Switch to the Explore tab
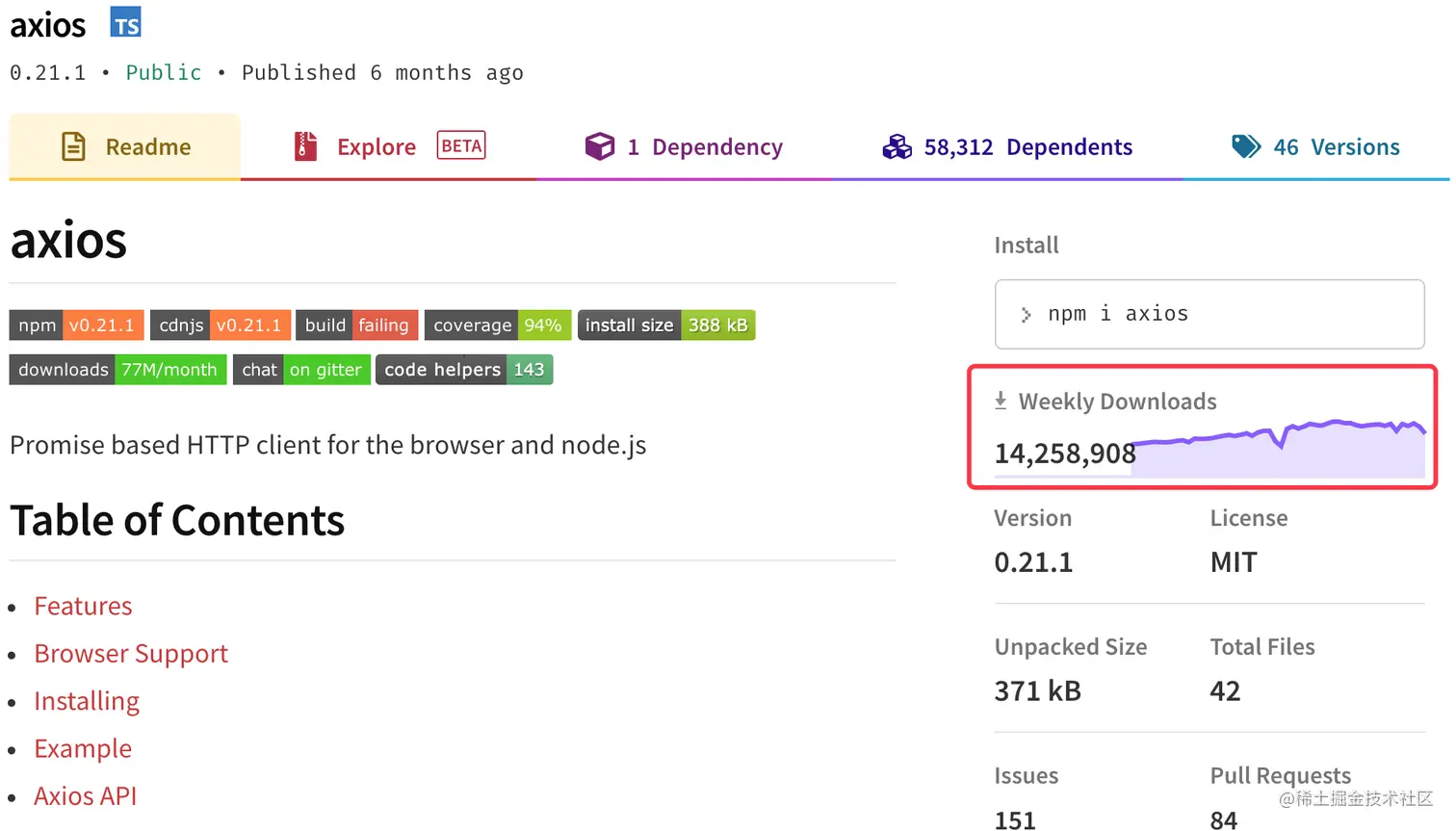1456x831 pixels. pyautogui.click(x=388, y=146)
